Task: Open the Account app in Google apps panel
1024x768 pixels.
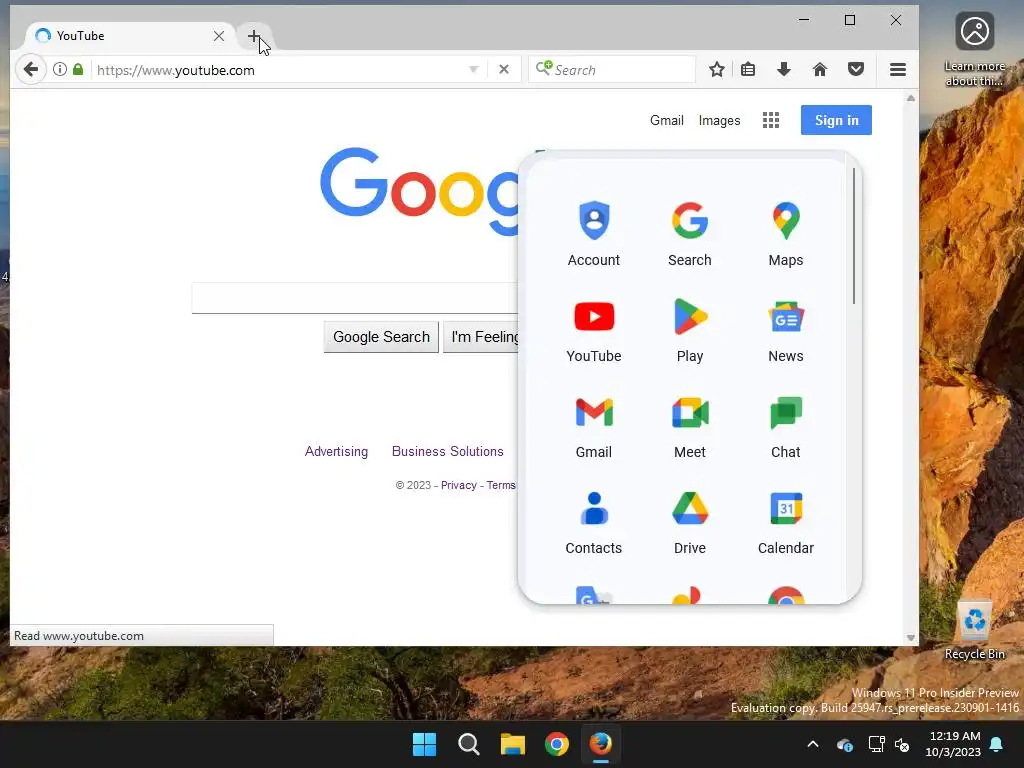Action: [x=594, y=234]
